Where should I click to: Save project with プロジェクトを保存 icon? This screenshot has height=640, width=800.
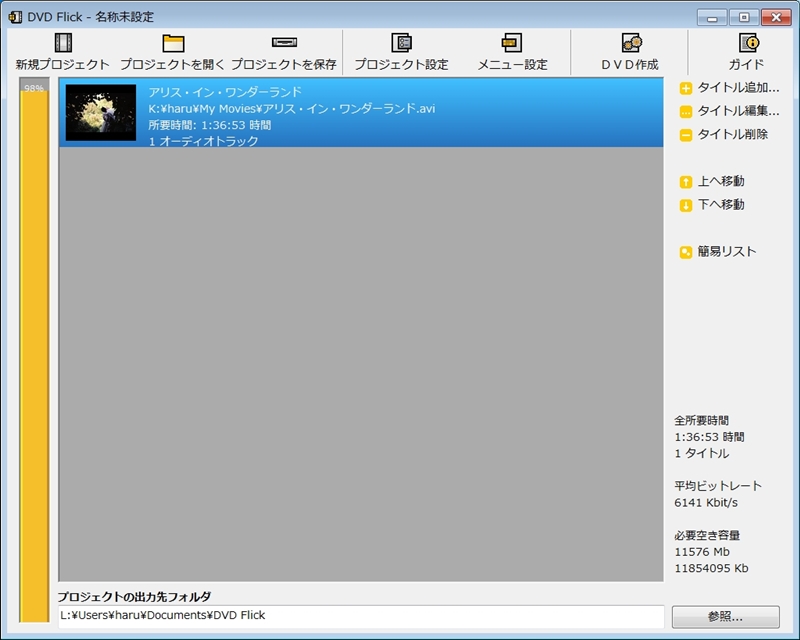(284, 42)
